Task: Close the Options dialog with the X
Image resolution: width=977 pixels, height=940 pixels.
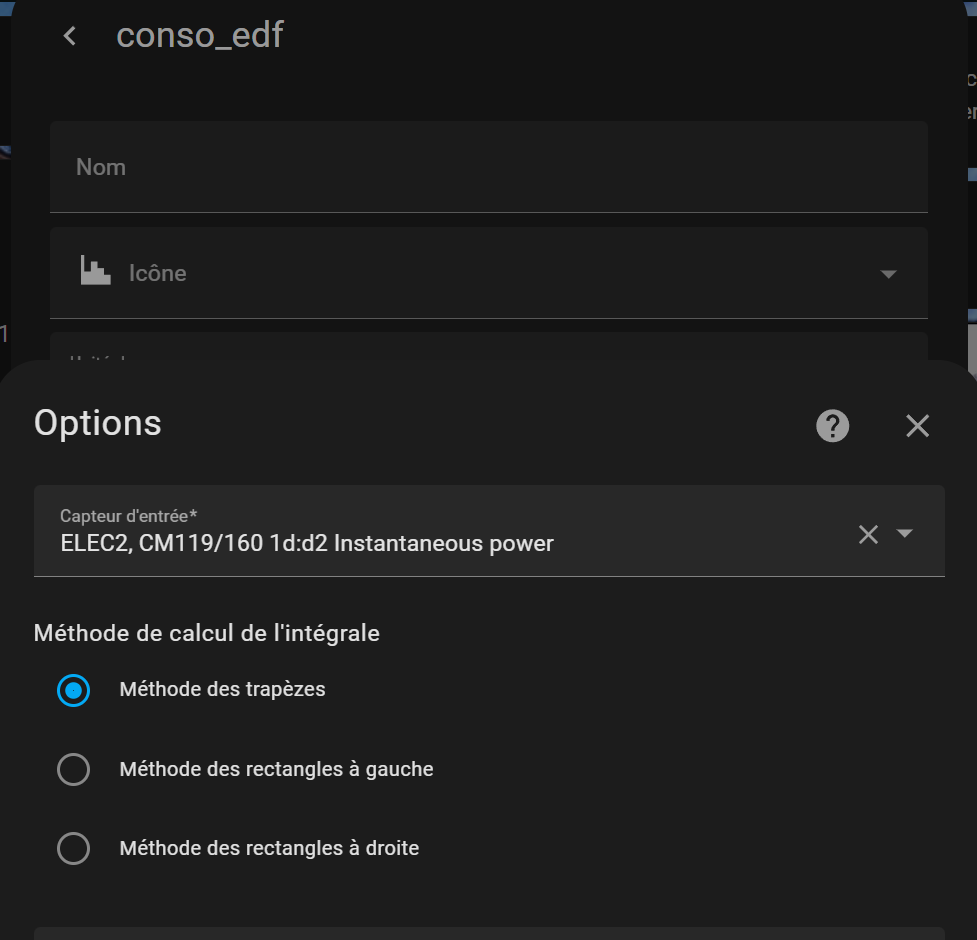Action: coord(917,426)
